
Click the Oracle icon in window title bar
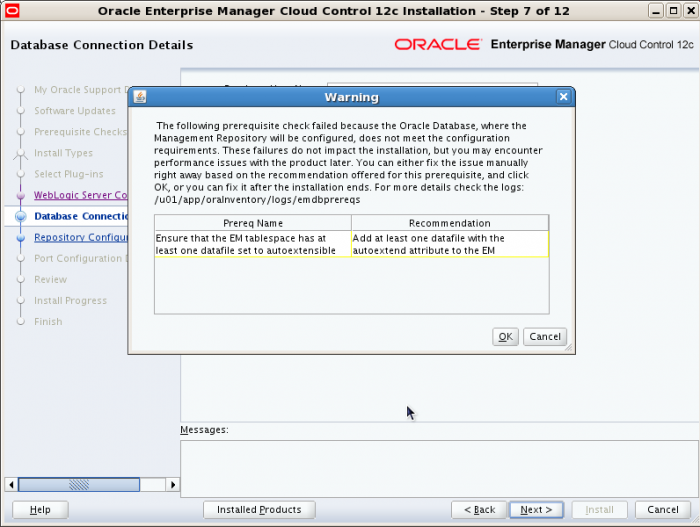pos(12,10)
